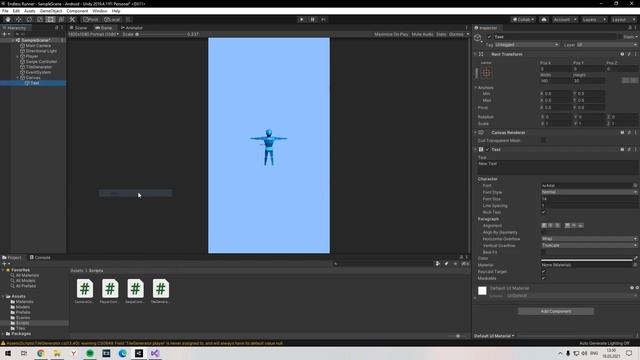This screenshot has height=360, width=640.
Task: Open the Font Style dropdown showing Normal
Action: (x=589, y=192)
